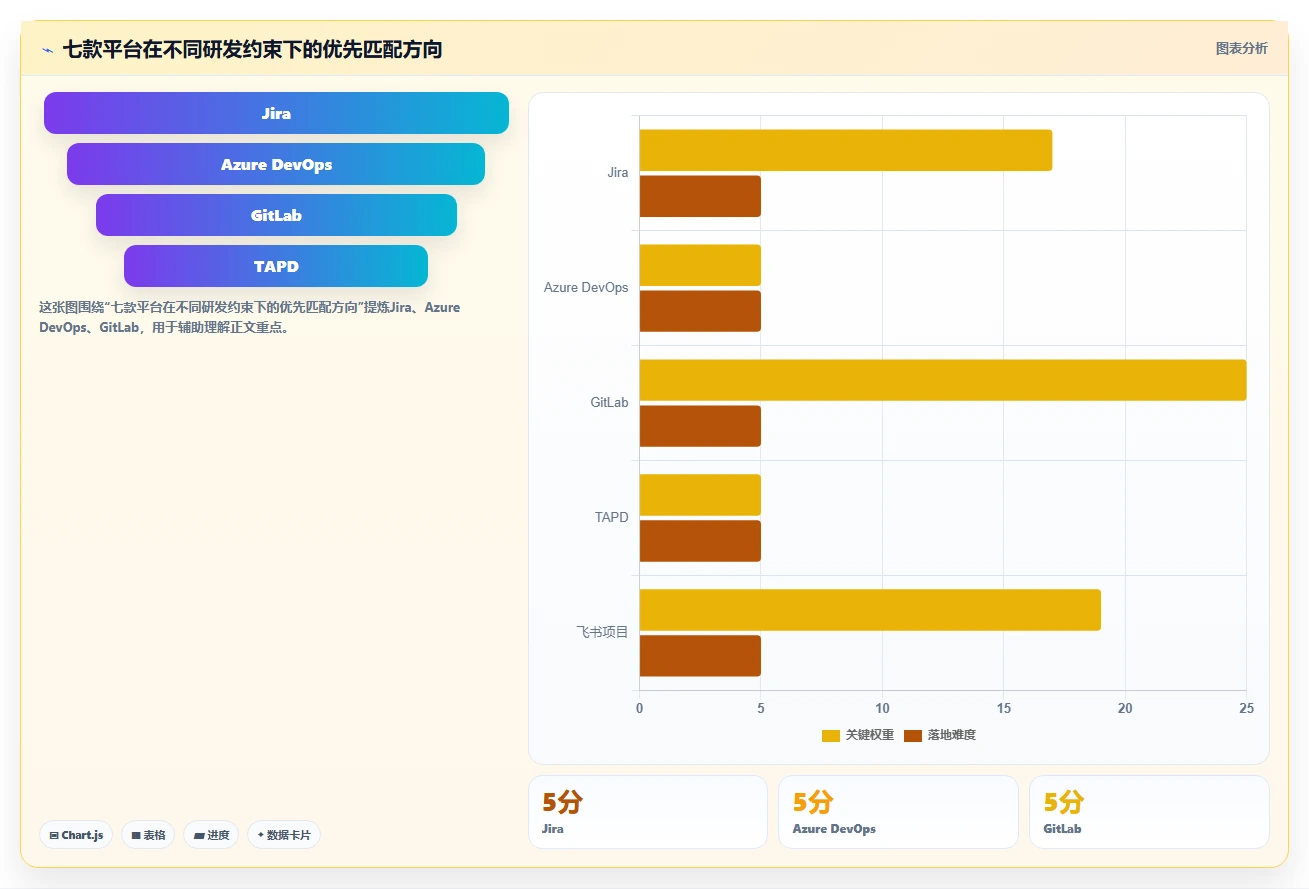Click the Jira y-axis label

pyautogui.click(x=618, y=172)
